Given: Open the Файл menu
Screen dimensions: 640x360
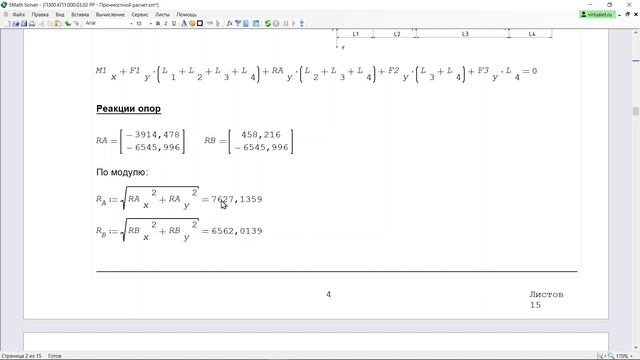Looking at the screenshot, I should coord(18,14).
